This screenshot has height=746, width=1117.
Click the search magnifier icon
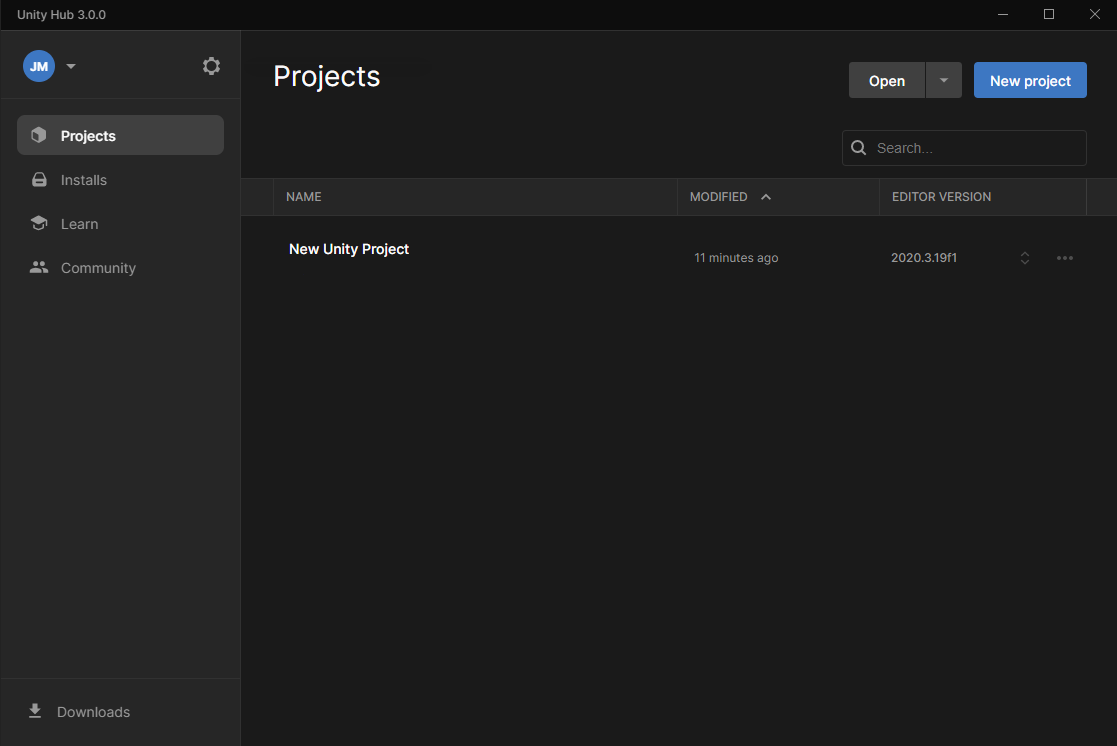[x=858, y=148]
